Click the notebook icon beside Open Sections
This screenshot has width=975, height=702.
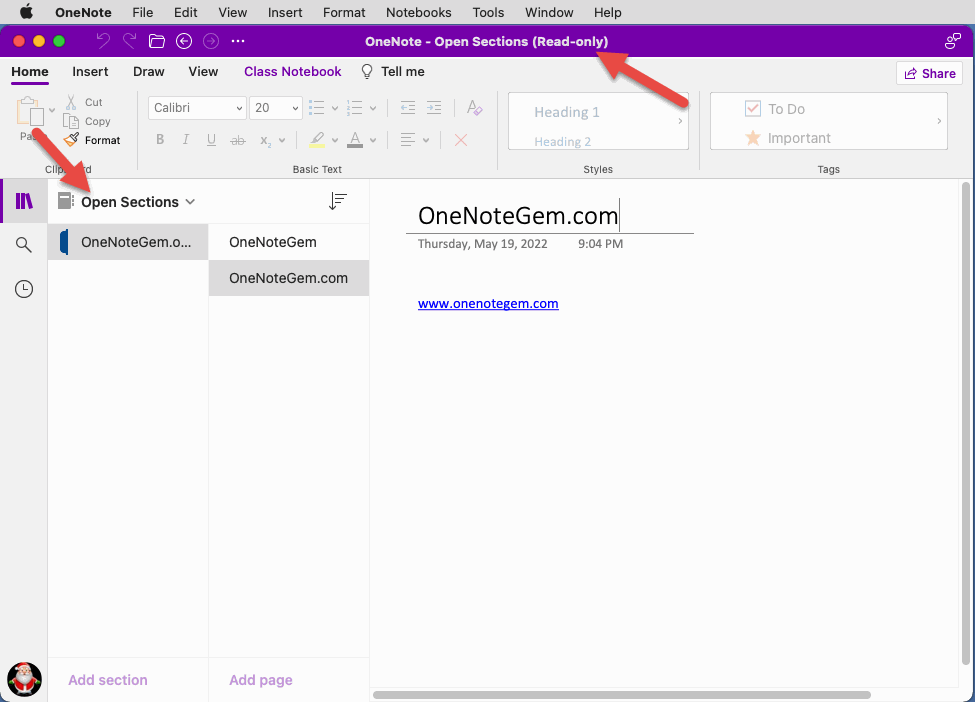click(66, 201)
